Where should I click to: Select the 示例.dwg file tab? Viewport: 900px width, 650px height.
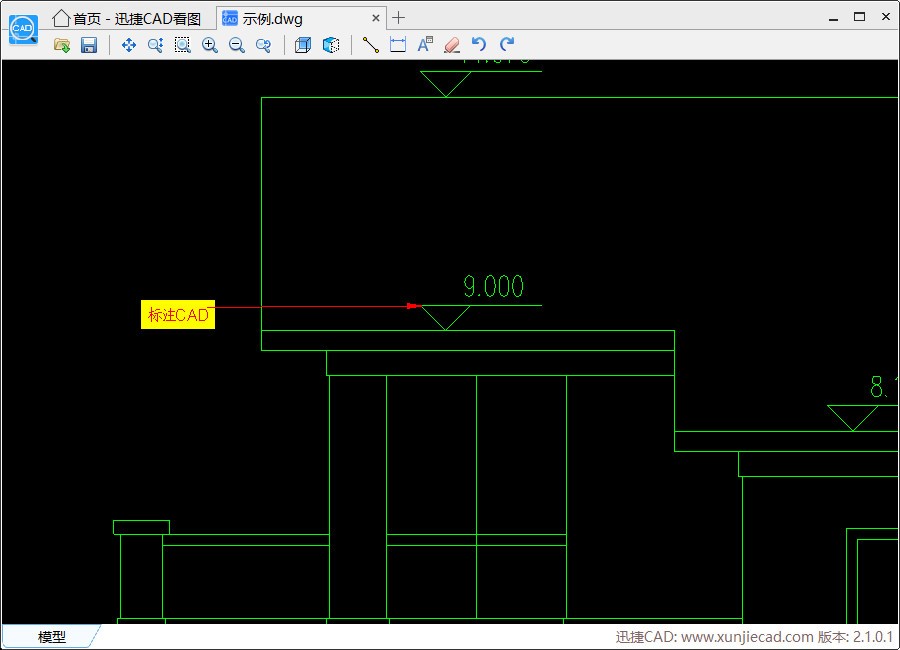point(272,18)
